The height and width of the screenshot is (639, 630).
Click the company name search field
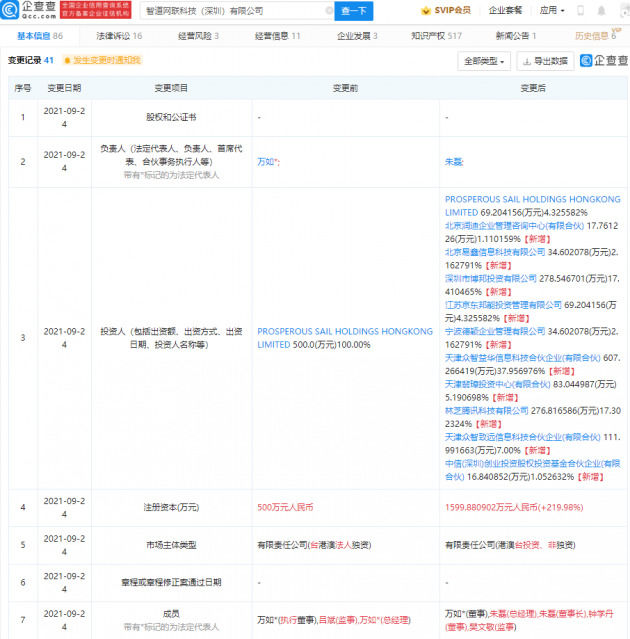point(236,11)
